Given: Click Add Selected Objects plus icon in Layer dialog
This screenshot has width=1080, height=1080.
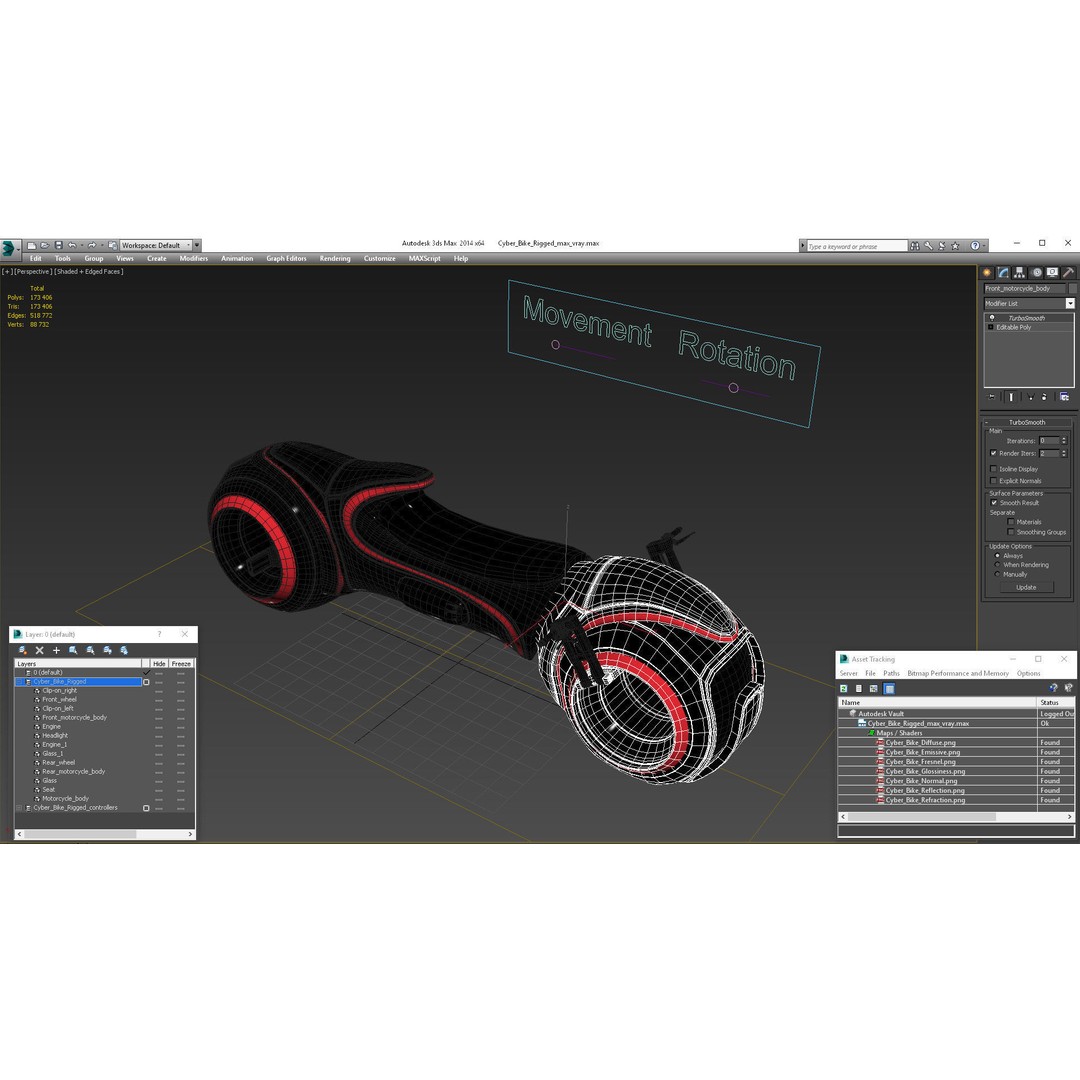Looking at the screenshot, I should [56, 650].
